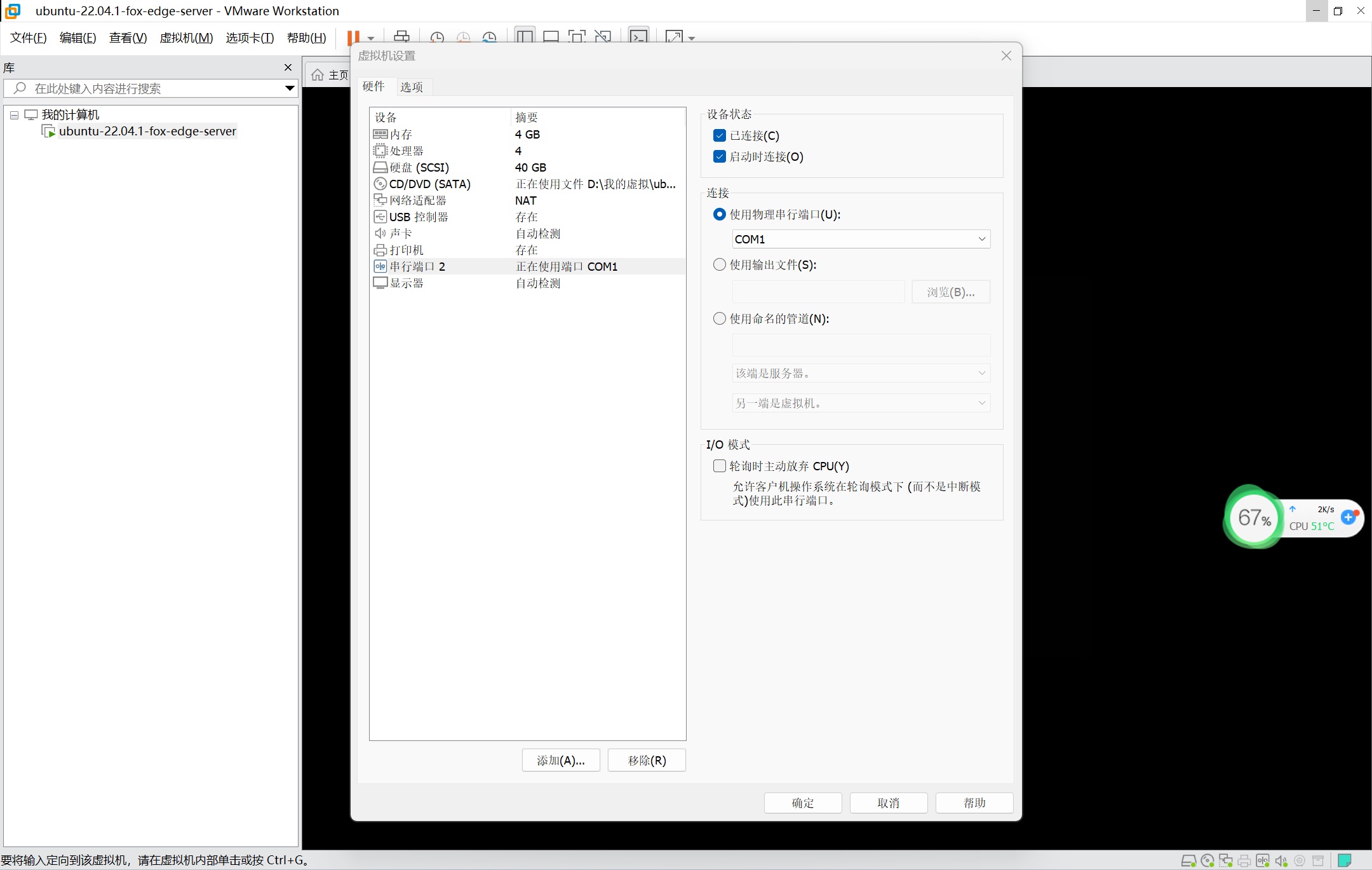Open the 文件(F) menu
The width and height of the screenshot is (1372, 870).
click(x=29, y=37)
